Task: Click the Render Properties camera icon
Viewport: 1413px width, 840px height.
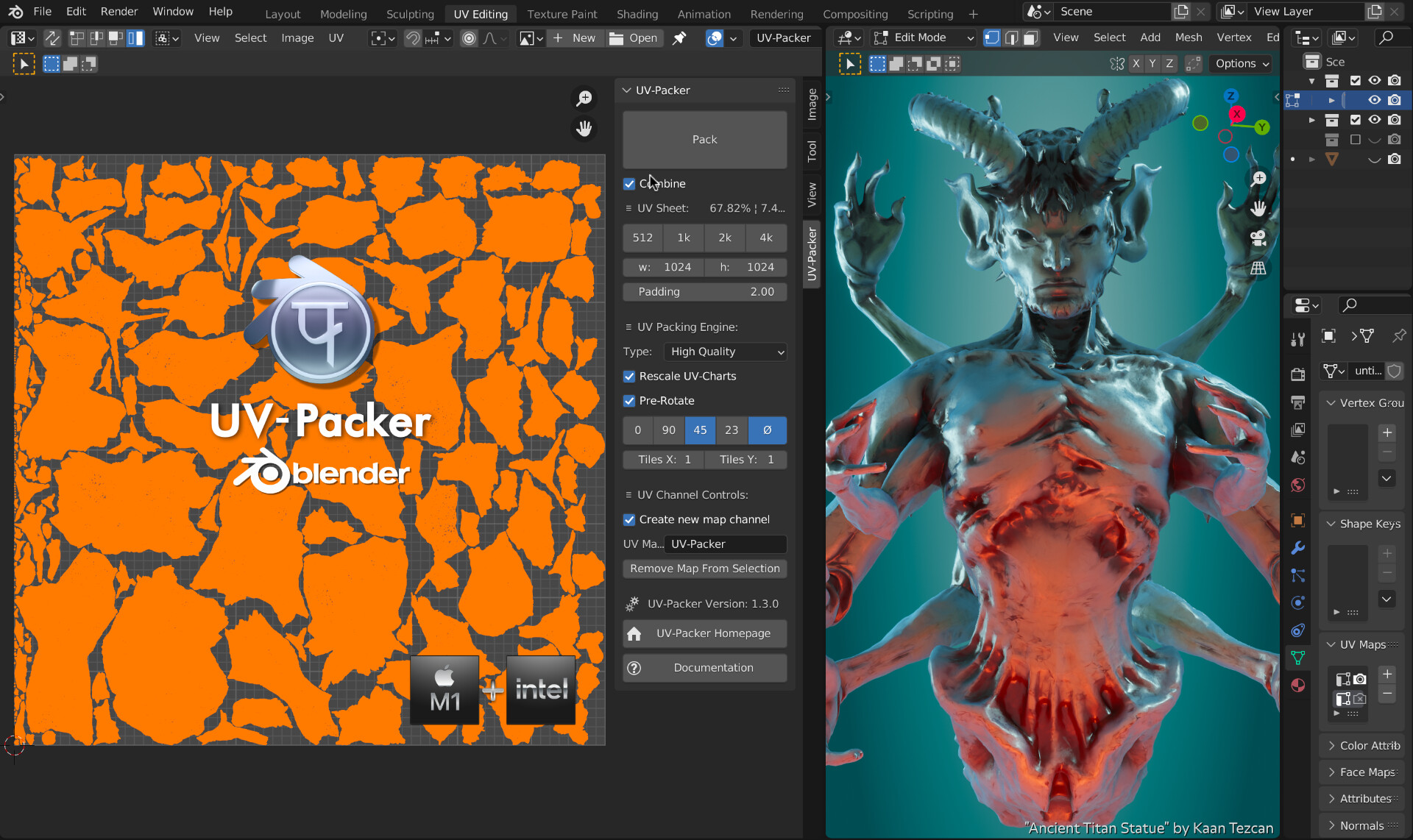Action: click(x=1297, y=374)
